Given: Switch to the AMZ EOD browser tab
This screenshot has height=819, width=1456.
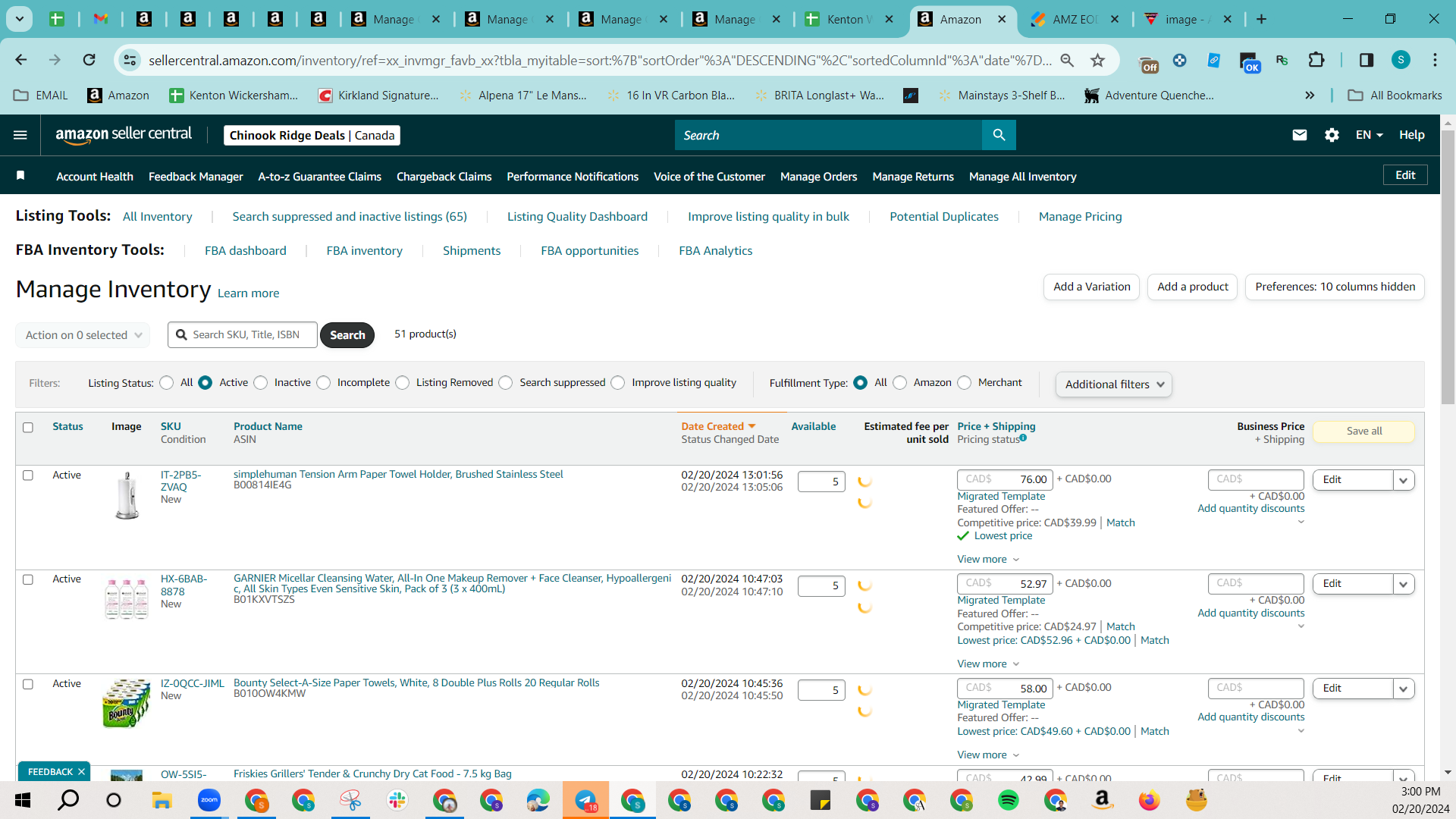Looking at the screenshot, I should [x=1074, y=19].
